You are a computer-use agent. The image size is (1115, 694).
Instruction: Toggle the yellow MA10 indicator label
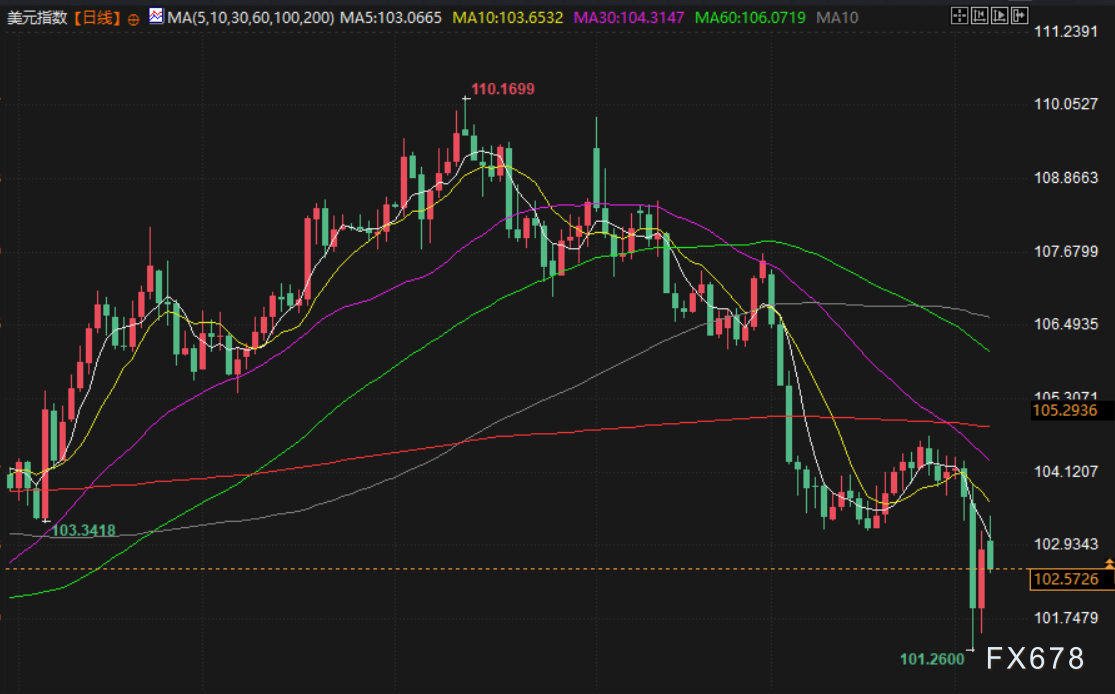click(x=507, y=17)
